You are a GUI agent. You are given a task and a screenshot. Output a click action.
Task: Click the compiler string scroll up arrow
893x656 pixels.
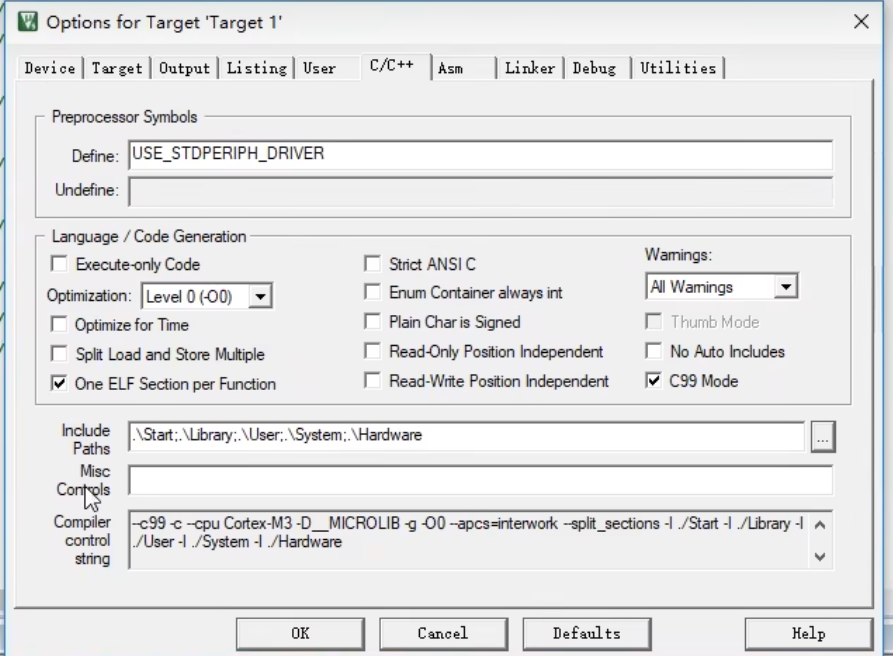point(820,524)
